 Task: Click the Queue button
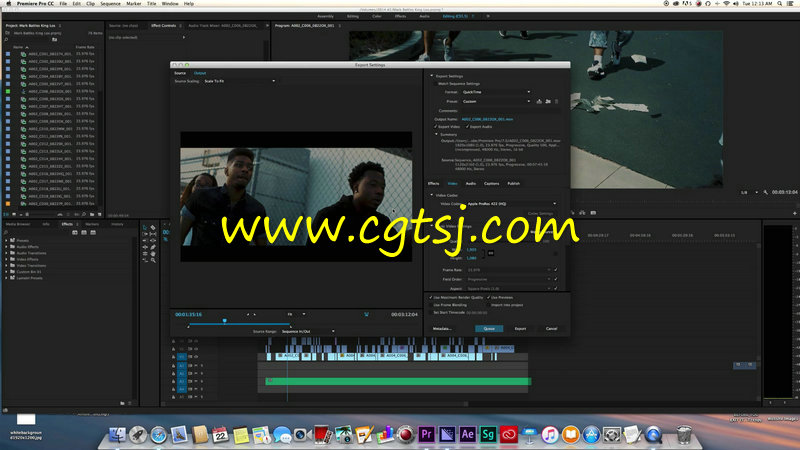point(489,329)
